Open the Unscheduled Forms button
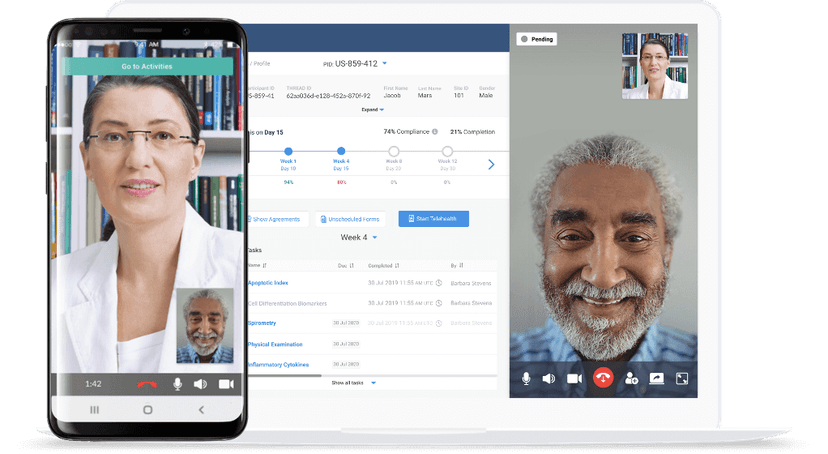 350,218
